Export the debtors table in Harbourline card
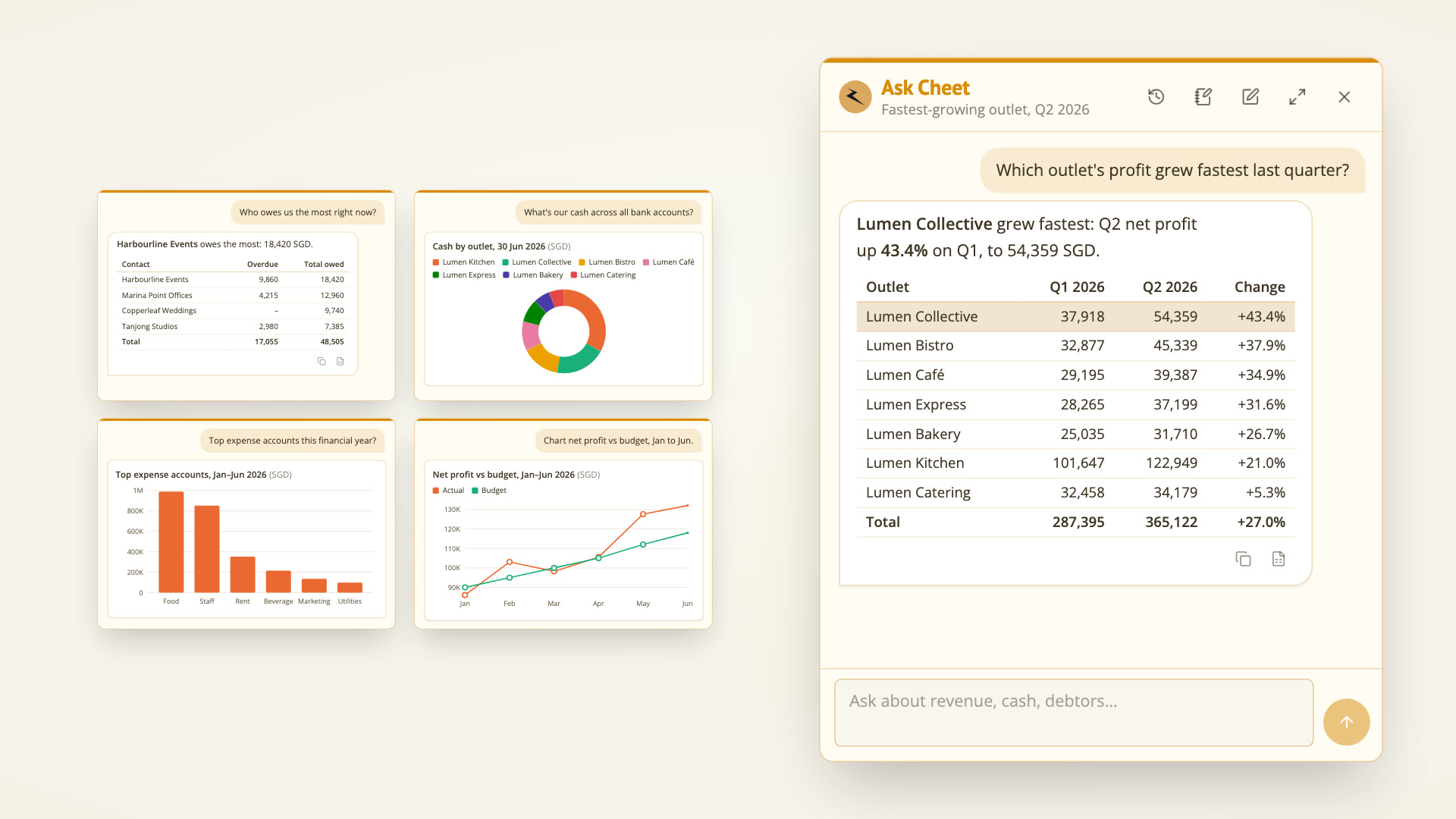 (340, 362)
